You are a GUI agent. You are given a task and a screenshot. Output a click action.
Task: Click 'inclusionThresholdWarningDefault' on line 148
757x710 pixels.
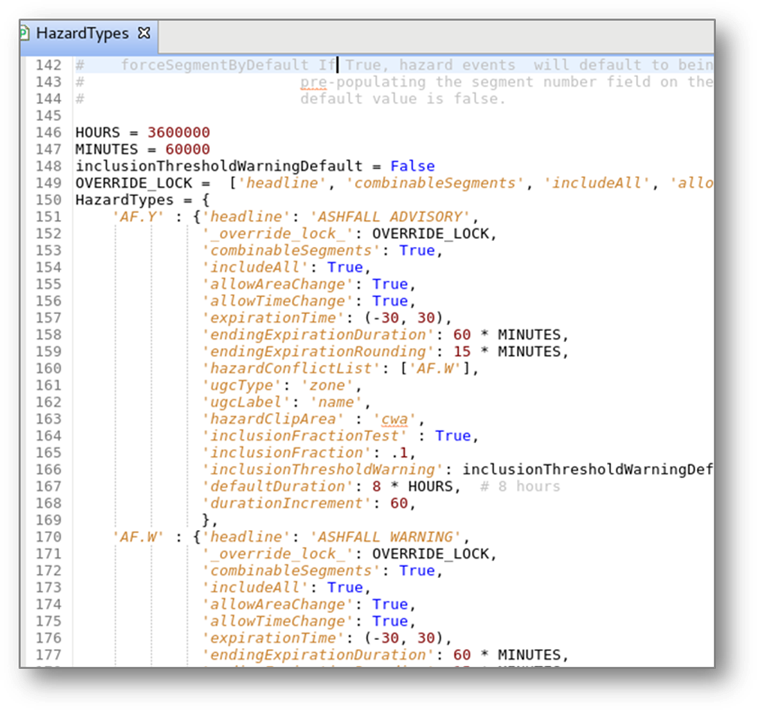(219, 166)
